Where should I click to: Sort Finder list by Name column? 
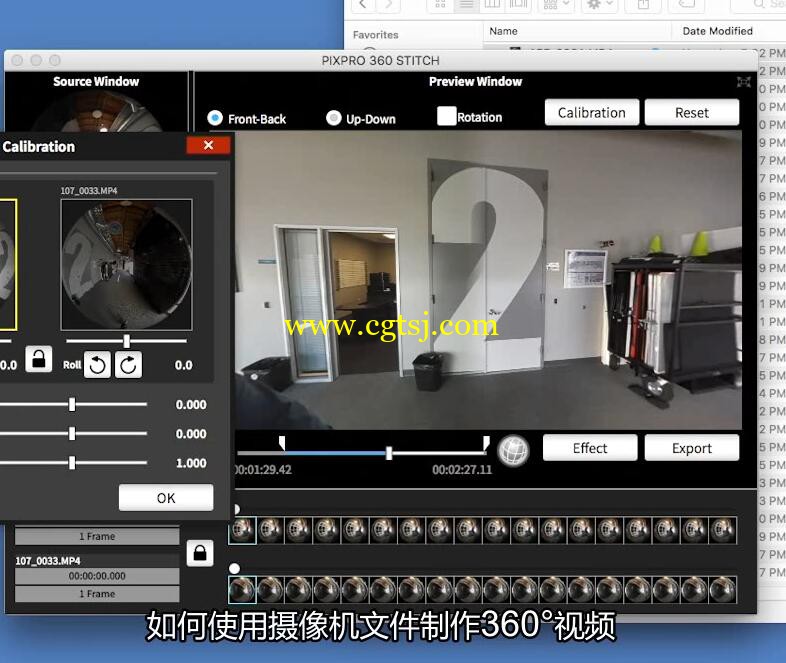pos(576,31)
